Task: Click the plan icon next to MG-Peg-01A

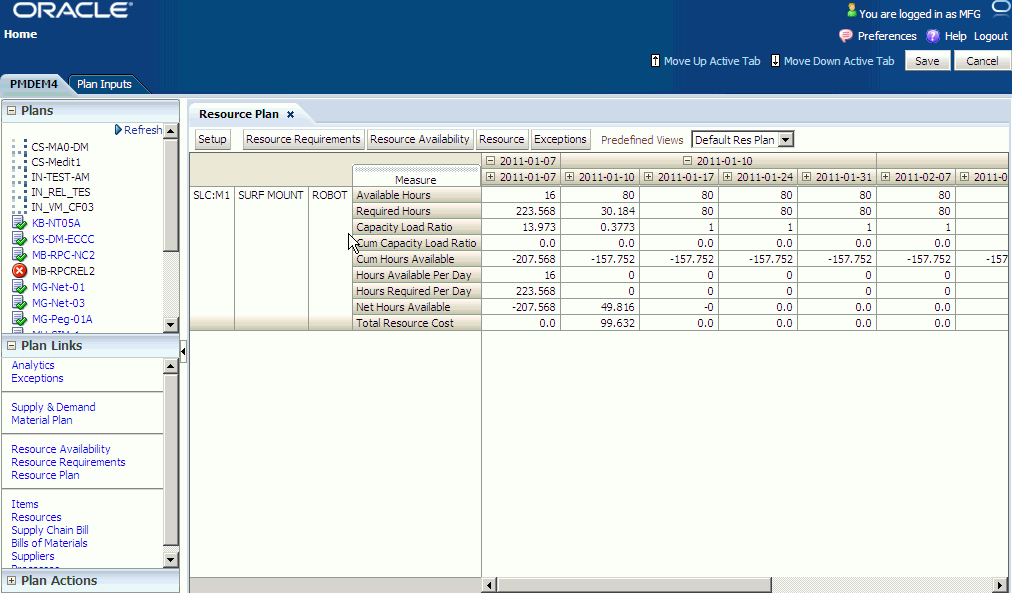Action: pos(20,319)
